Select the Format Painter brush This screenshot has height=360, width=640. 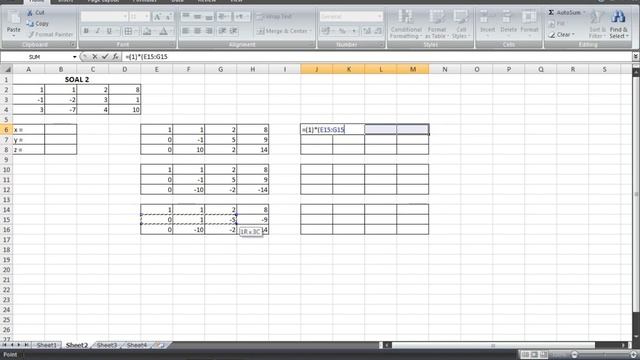[31, 35]
